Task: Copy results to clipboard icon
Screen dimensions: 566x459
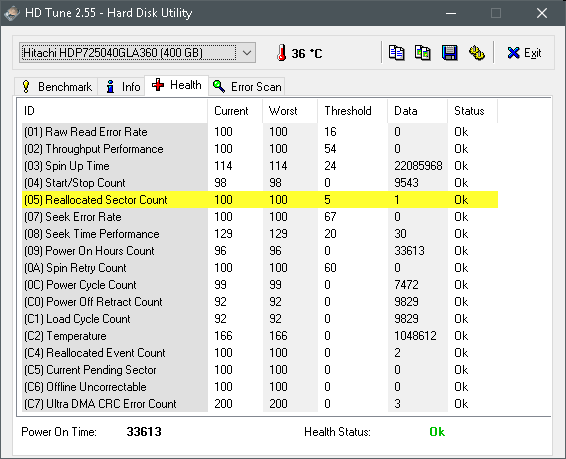Action: tap(396, 53)
